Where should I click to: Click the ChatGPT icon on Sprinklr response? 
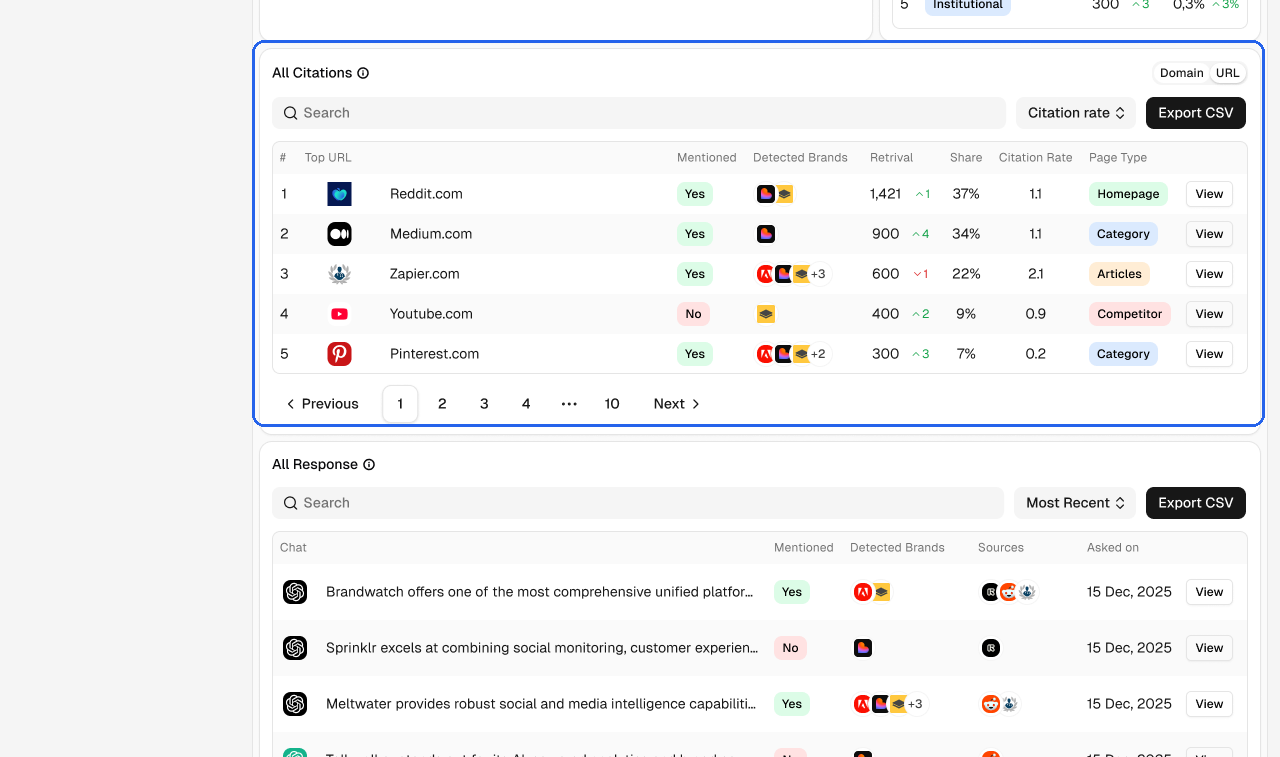[x=295, y=648]
